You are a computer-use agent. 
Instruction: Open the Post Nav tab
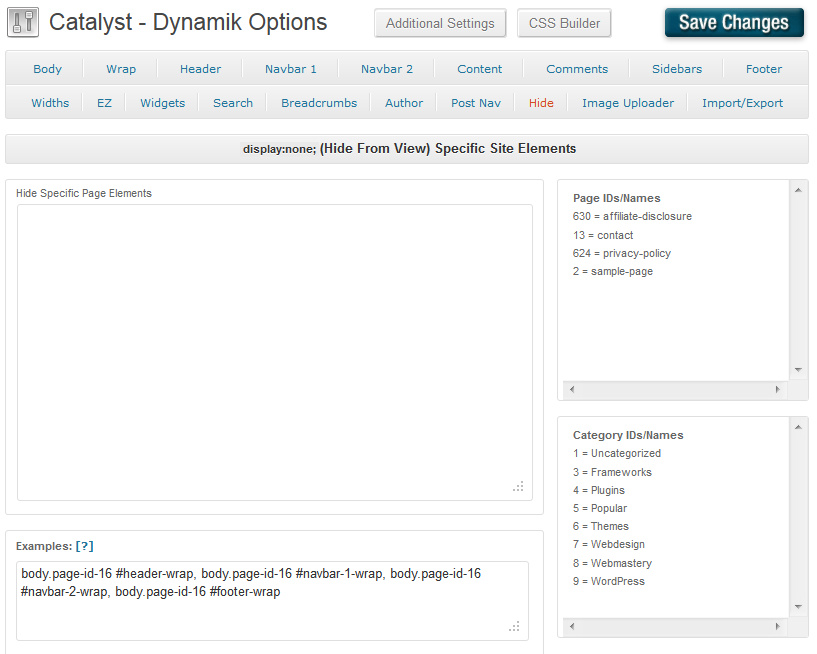[476, 103]
